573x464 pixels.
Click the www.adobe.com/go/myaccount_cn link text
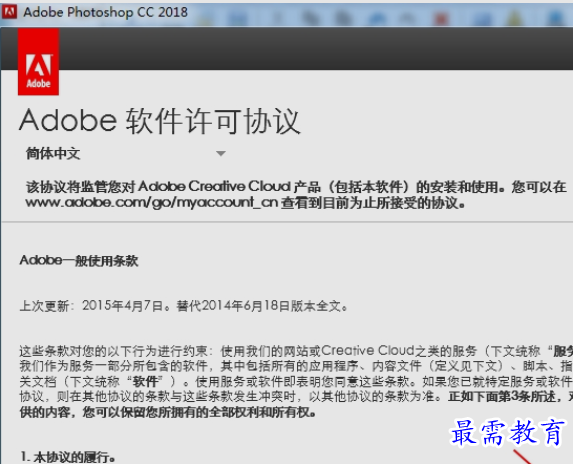152,202
